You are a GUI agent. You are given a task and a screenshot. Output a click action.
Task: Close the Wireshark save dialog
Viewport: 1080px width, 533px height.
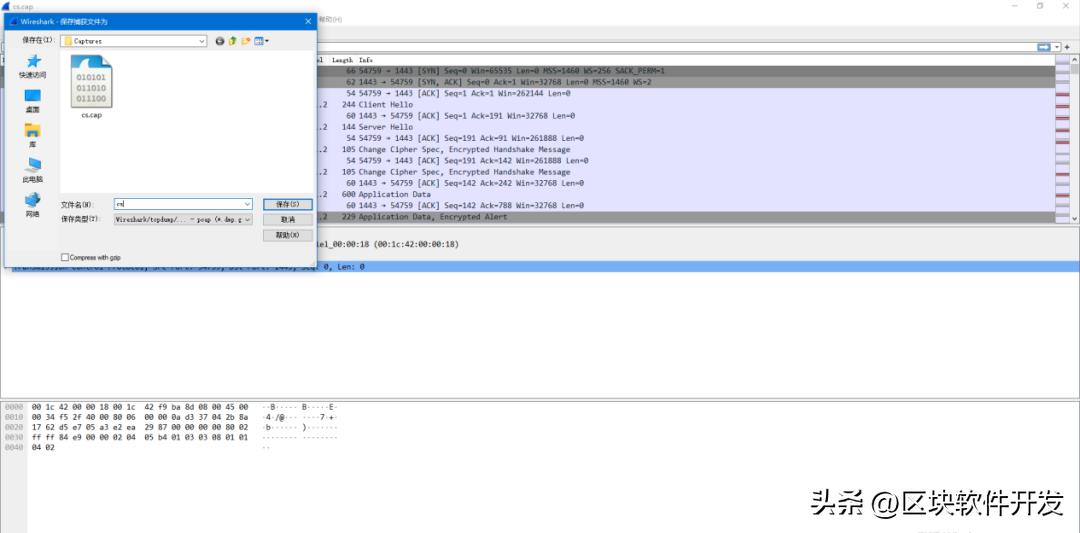(307, 21)
